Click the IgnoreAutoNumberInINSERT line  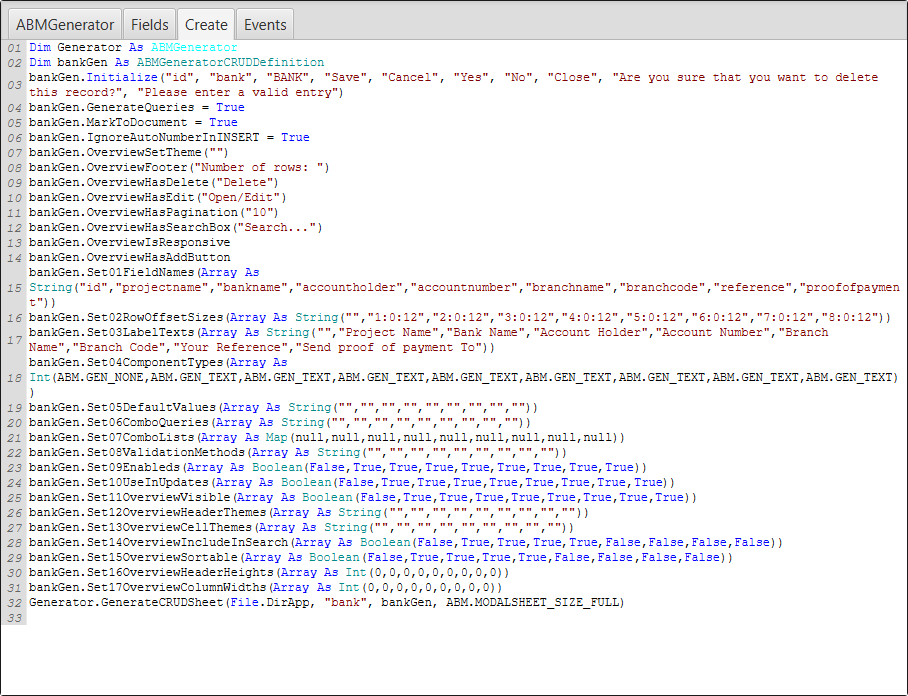tap(169, 138)
